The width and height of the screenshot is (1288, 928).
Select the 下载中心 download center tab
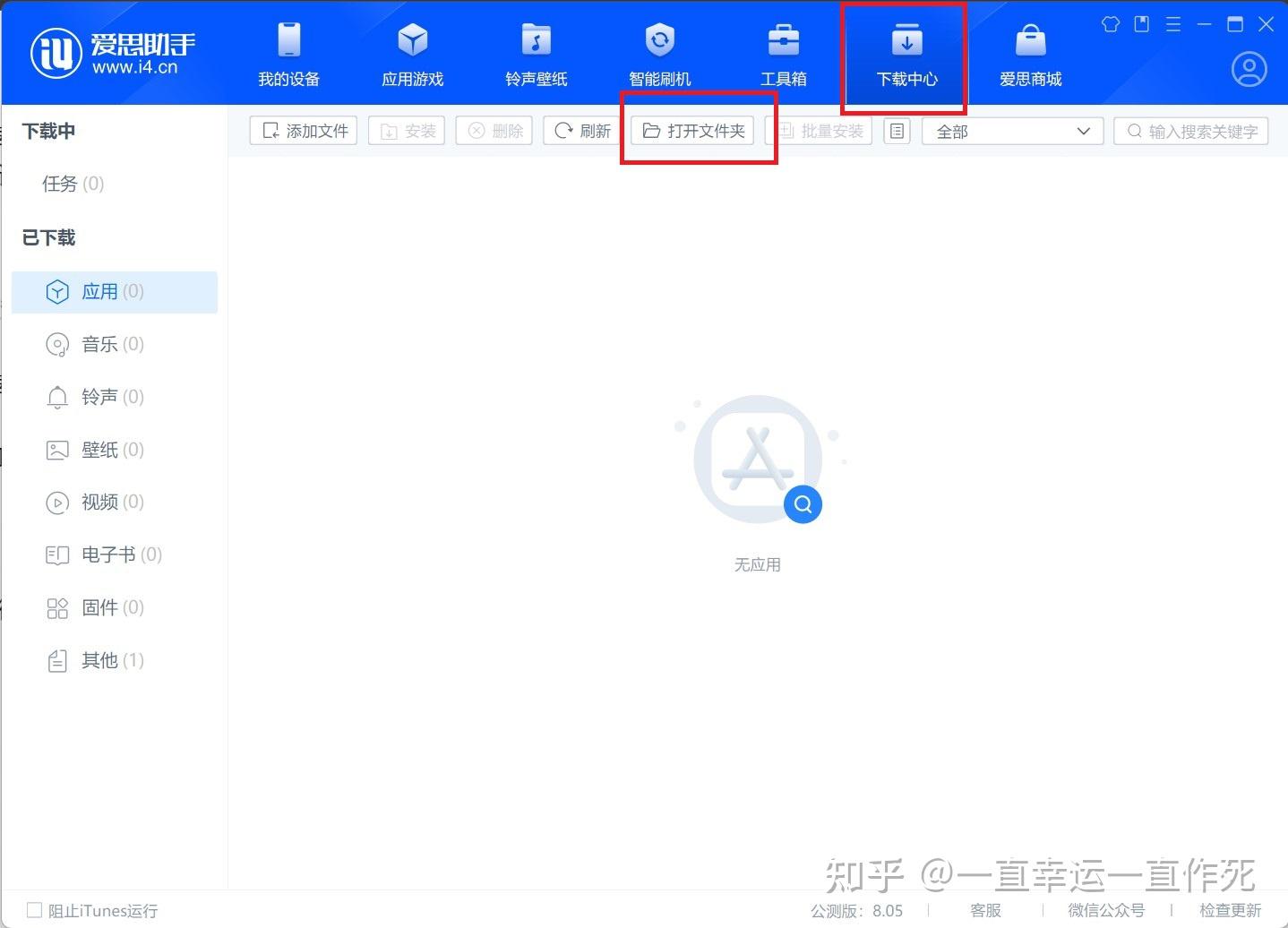[x=906, y=54]
